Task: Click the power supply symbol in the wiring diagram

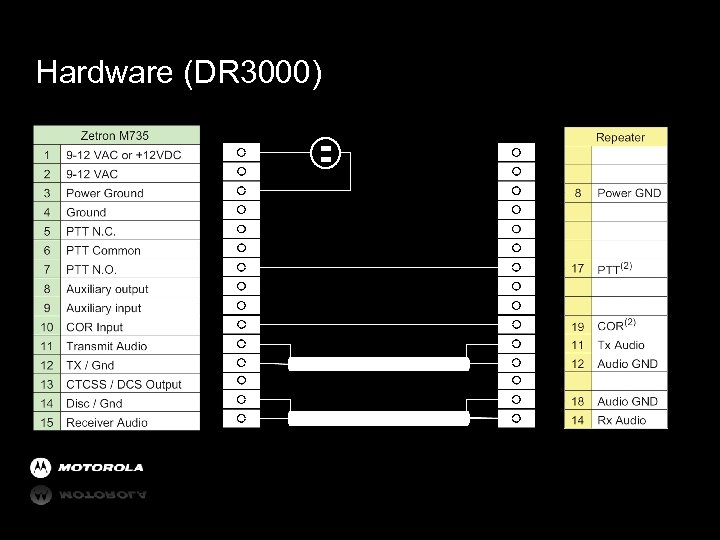Action: tap(326, 153)
